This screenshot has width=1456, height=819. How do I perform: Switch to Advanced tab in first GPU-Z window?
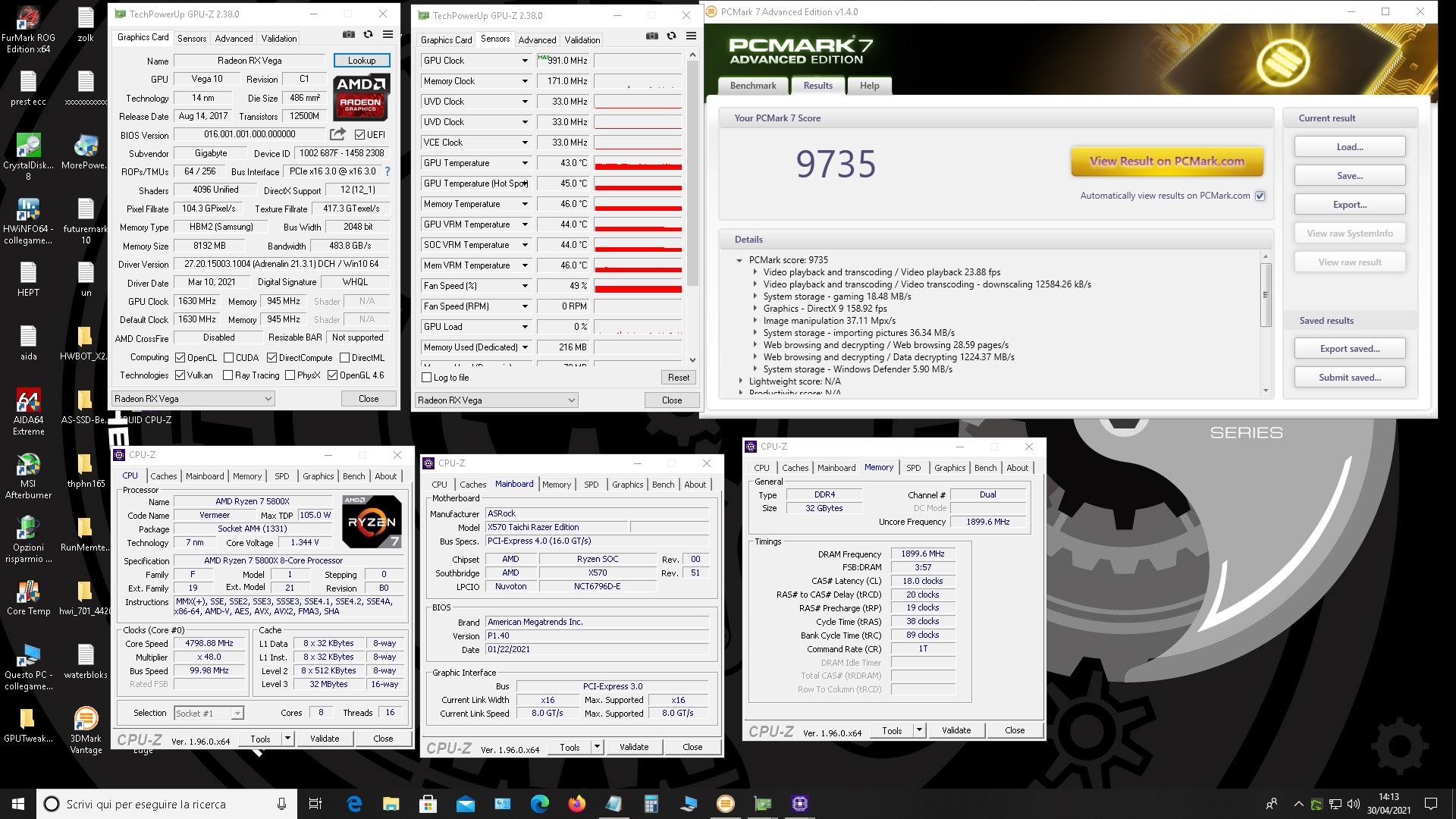click(234, 38)
